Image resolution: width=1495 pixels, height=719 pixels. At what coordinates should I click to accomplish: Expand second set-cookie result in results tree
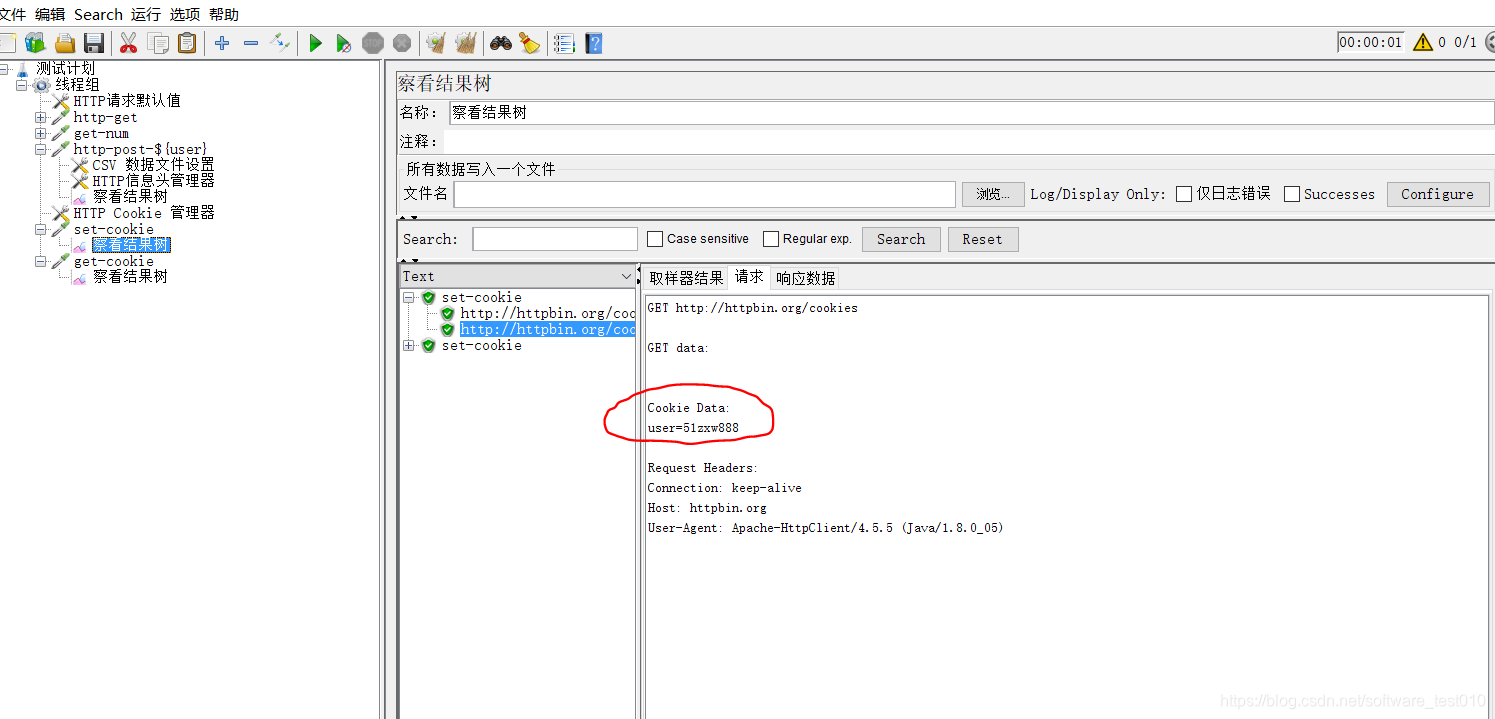coord(409,346)
